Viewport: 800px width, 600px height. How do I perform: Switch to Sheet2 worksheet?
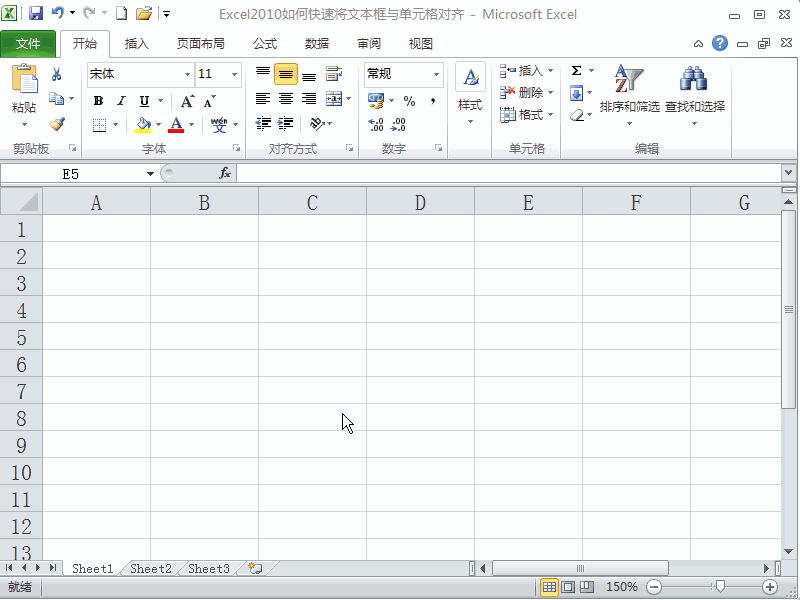(x=149, y=568)
